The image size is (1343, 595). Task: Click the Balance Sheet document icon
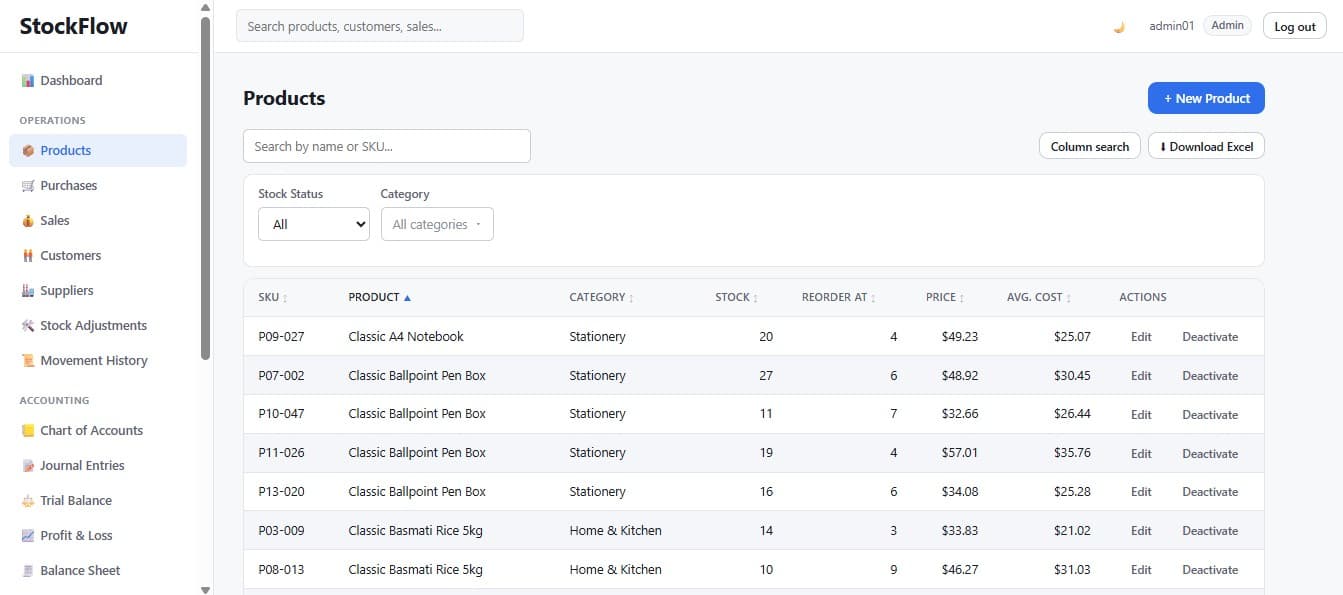pyautogui.click(x=28, y=570)
